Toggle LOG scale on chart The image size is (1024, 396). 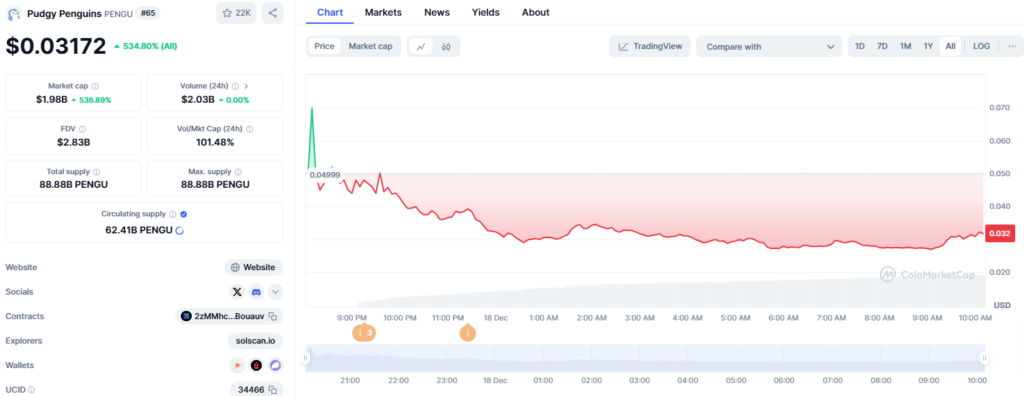coord(981,46)
